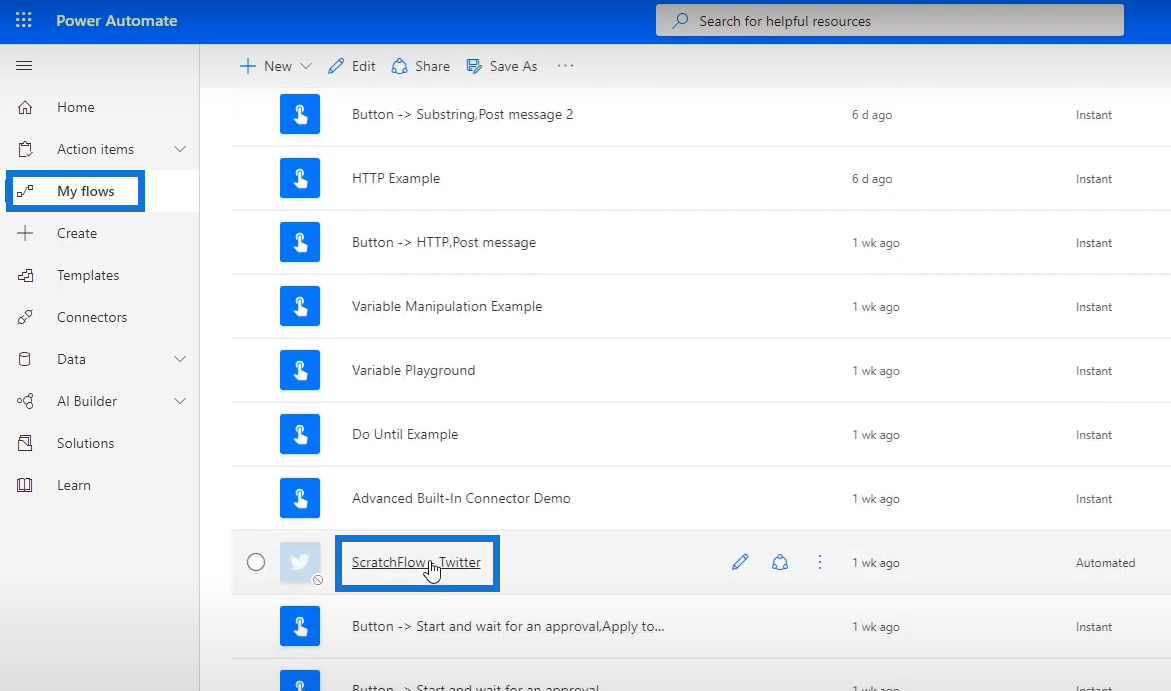The height and width of the screenshot is (691, 1171).
Task: Click the Solutions icon in the sidebar
Action: pos(25,443)
